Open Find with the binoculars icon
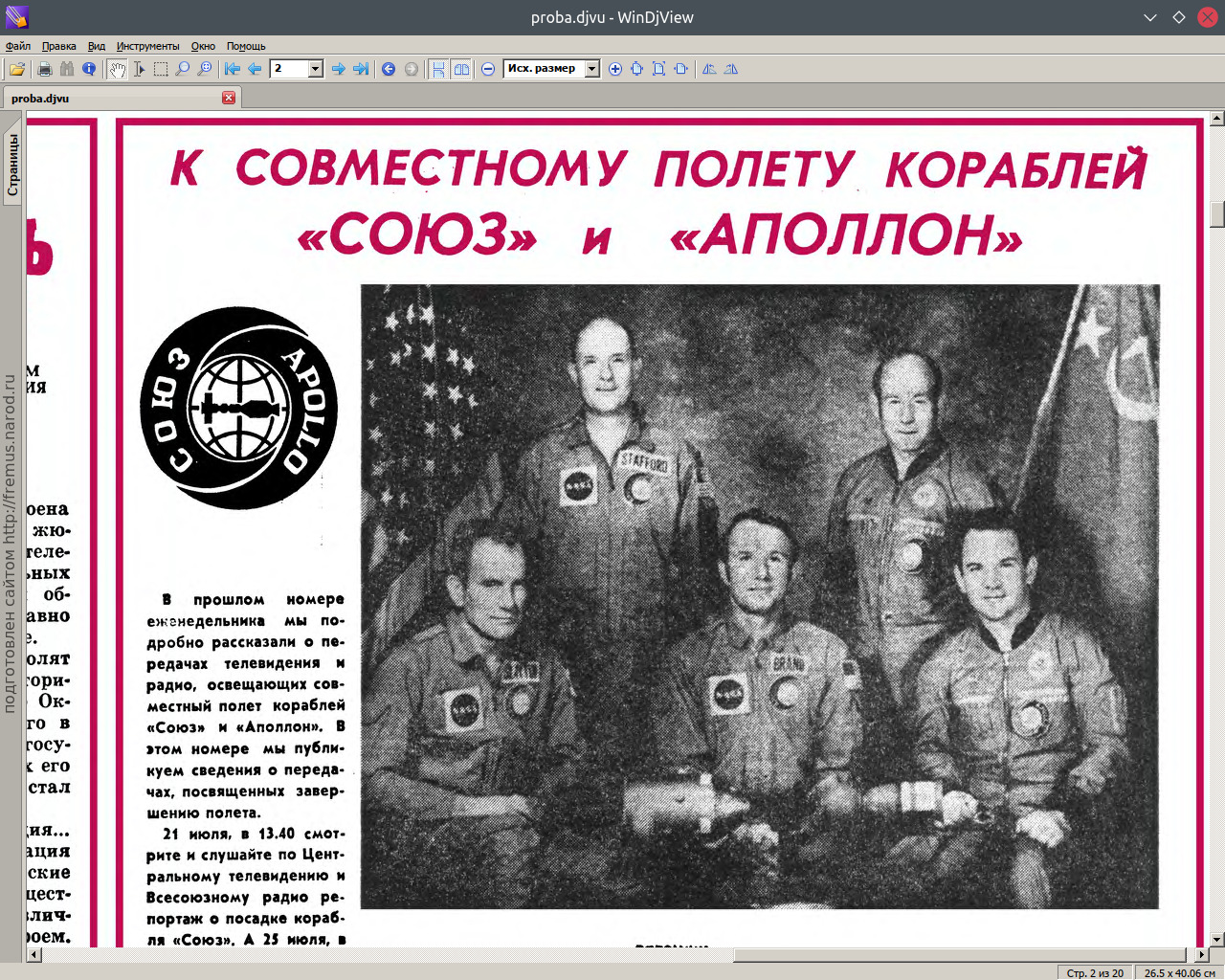This screenshot has height=980, width=1225. coord(67,69)
